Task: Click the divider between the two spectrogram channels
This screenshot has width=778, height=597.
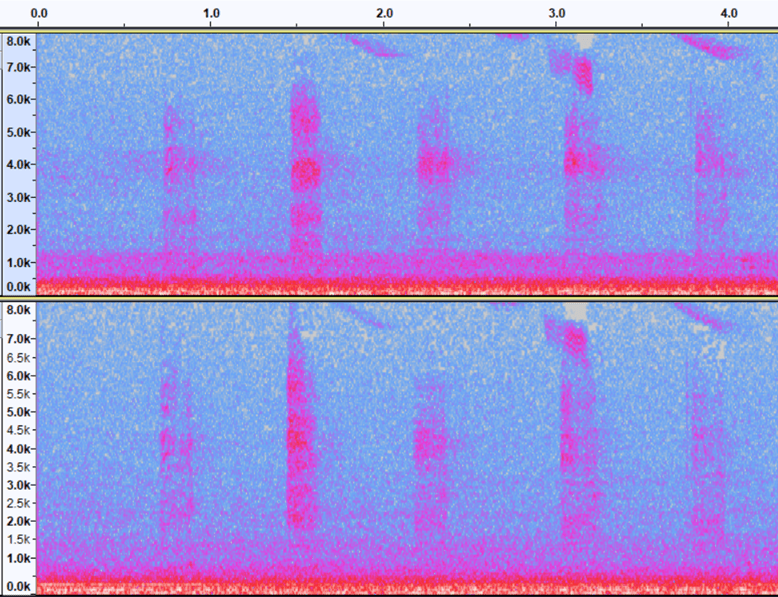Action: (x=389, y=297)
